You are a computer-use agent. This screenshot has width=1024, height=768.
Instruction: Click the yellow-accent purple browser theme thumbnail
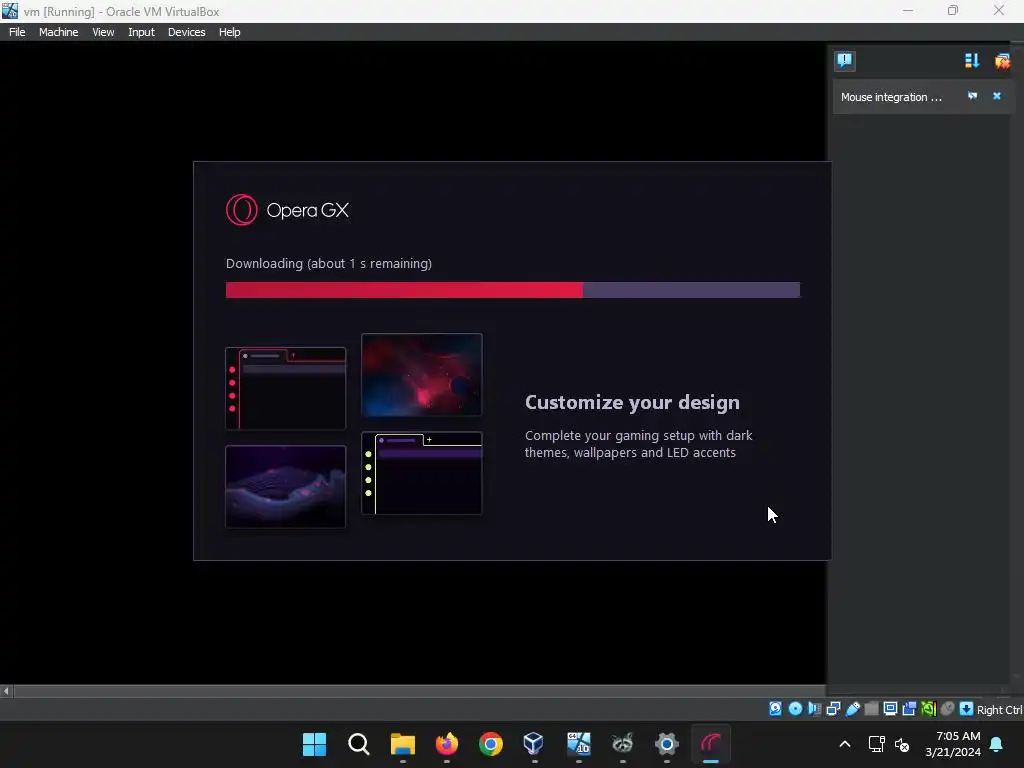pyautogui.click(x=422, y=473)
